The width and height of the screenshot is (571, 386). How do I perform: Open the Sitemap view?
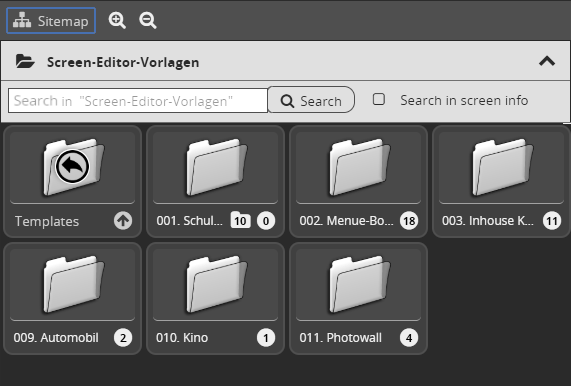tap(51, 21)
